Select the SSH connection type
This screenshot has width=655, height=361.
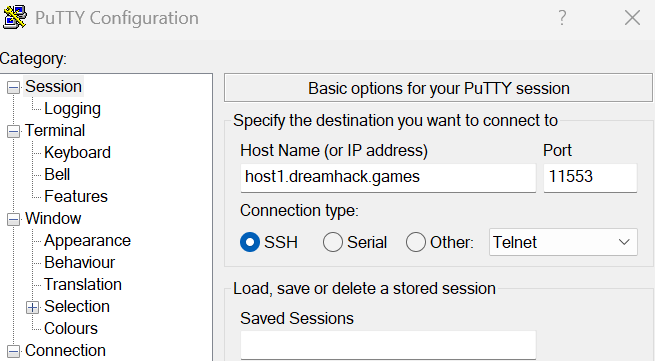click(250, 242)
